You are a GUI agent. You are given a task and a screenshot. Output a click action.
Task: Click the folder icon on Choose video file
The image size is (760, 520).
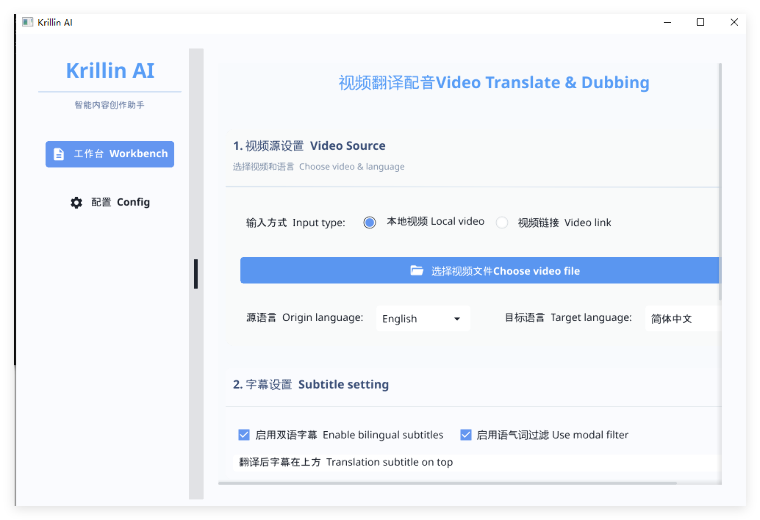(x=417, y=270)
